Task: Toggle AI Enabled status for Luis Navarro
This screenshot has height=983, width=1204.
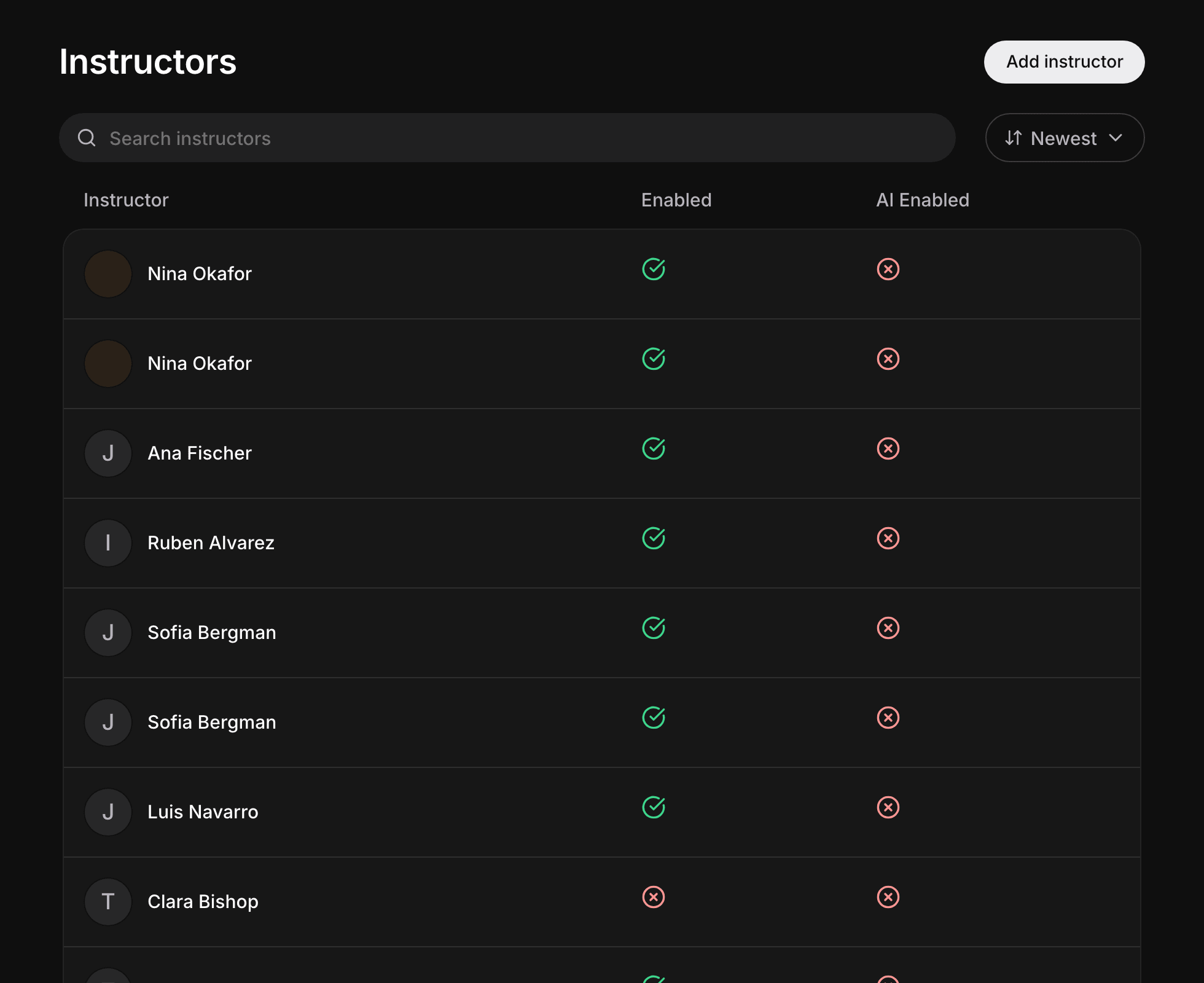Action: (888, 807)
